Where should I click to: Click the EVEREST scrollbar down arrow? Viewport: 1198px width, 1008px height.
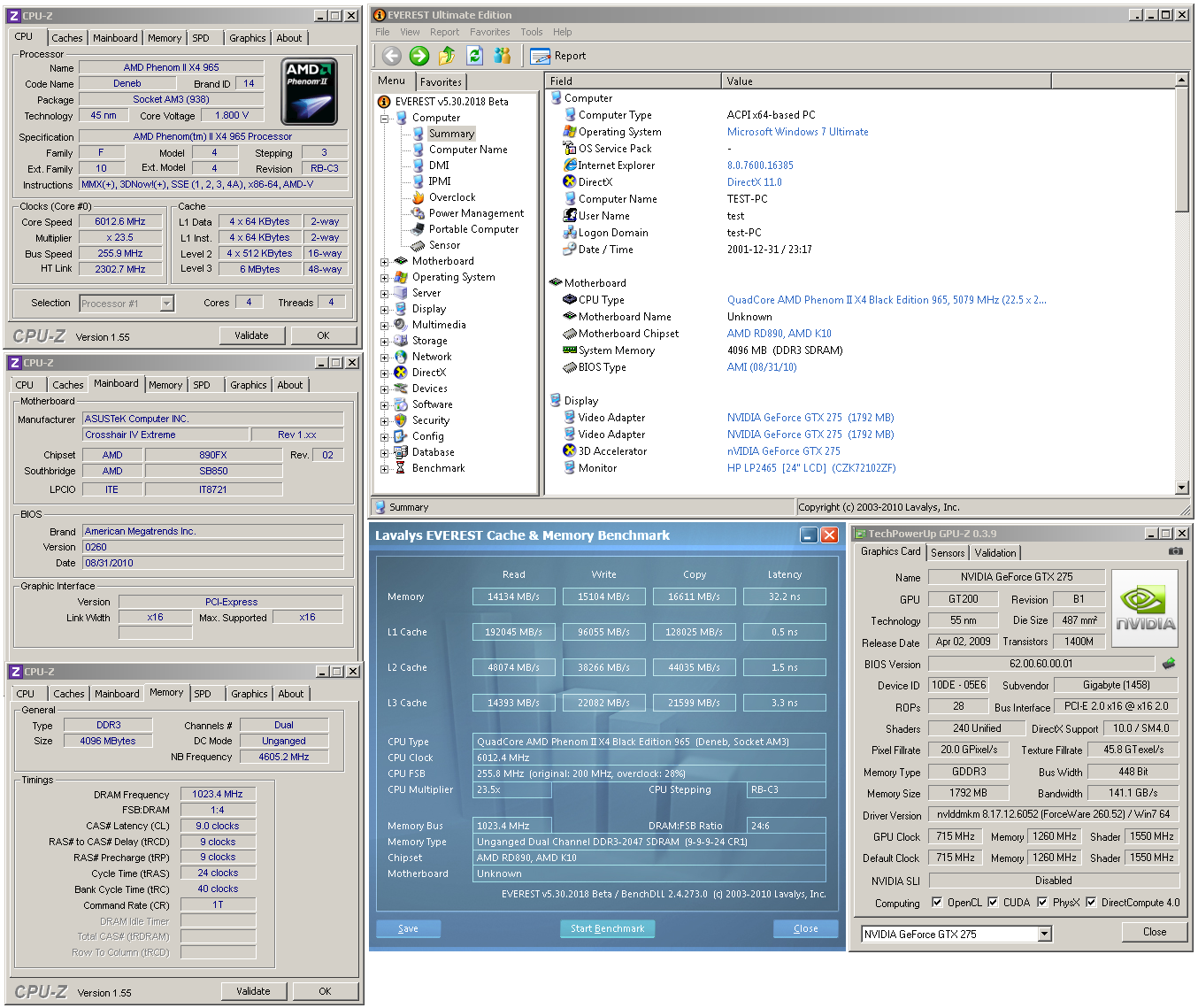pyautogui.click(x=1181, y=487)
